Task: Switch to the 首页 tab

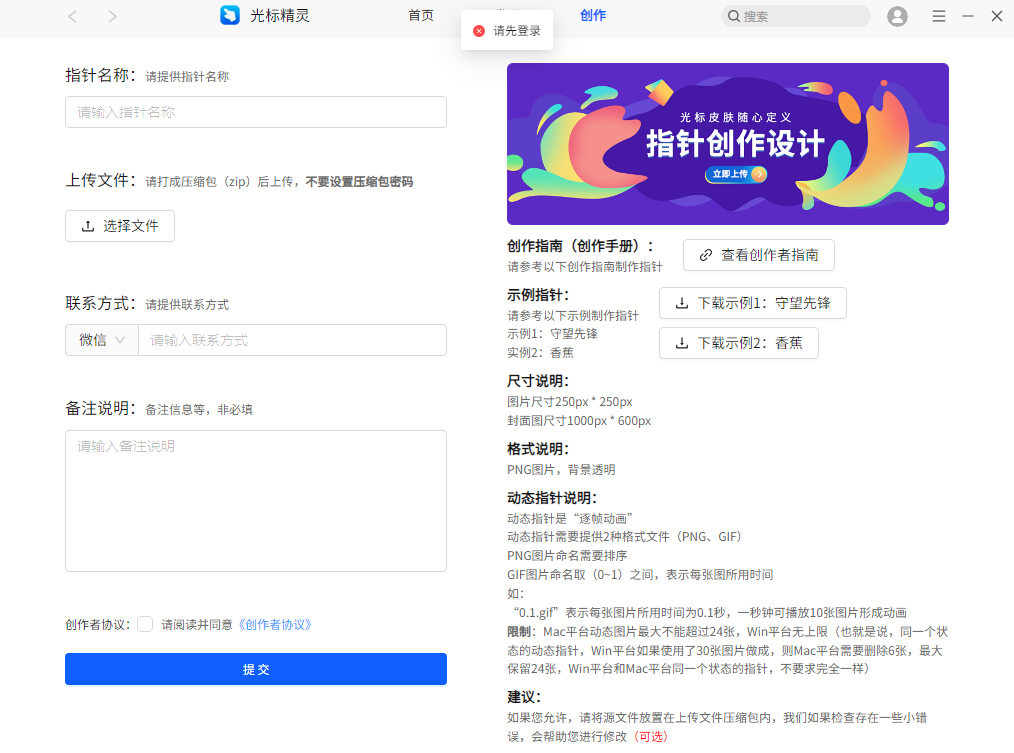Action: [421, 16]
